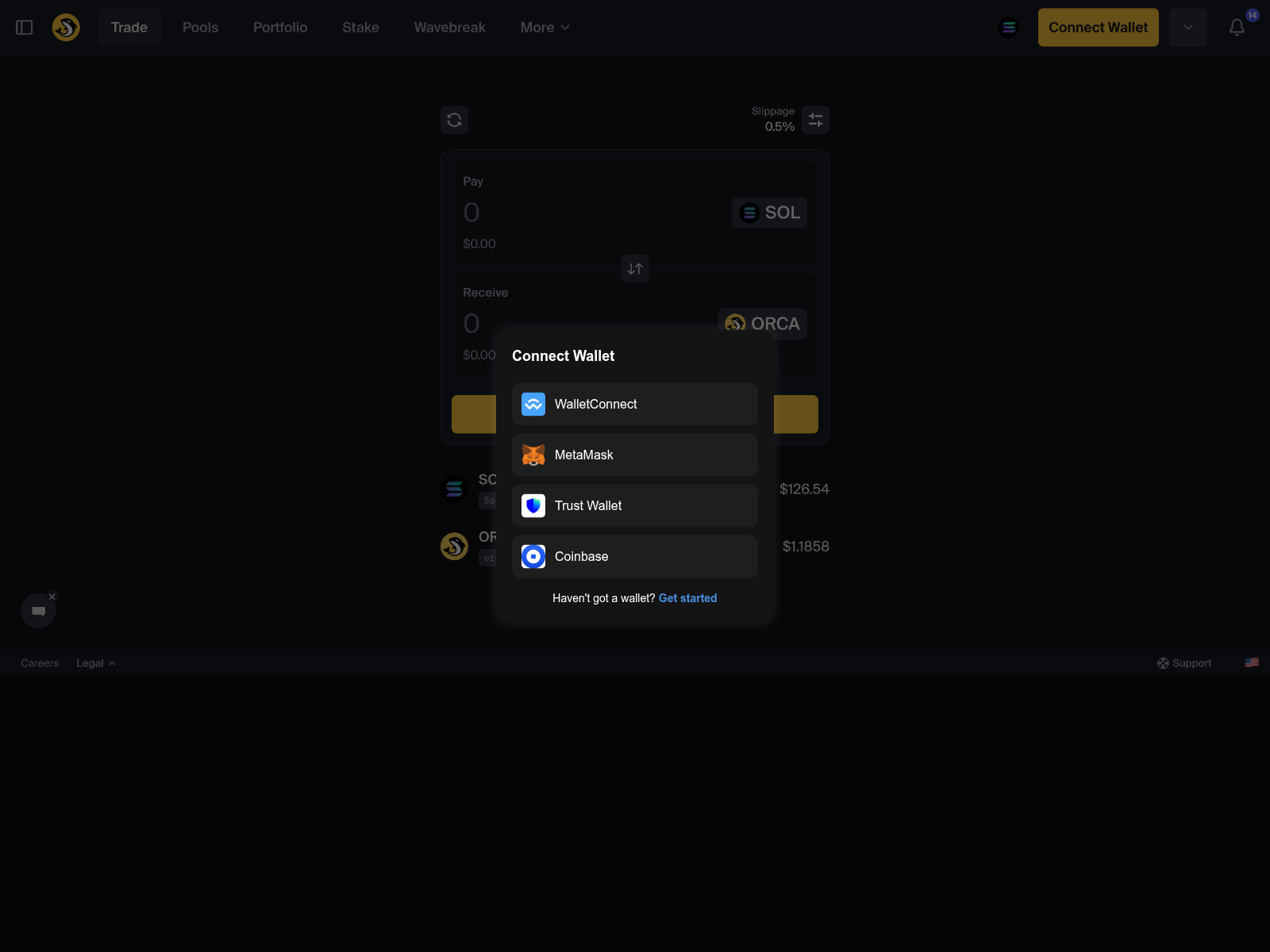The image size is (1270, 952).
Task: Click the Solana network icon in the header
Action: tap(1009, 28)
